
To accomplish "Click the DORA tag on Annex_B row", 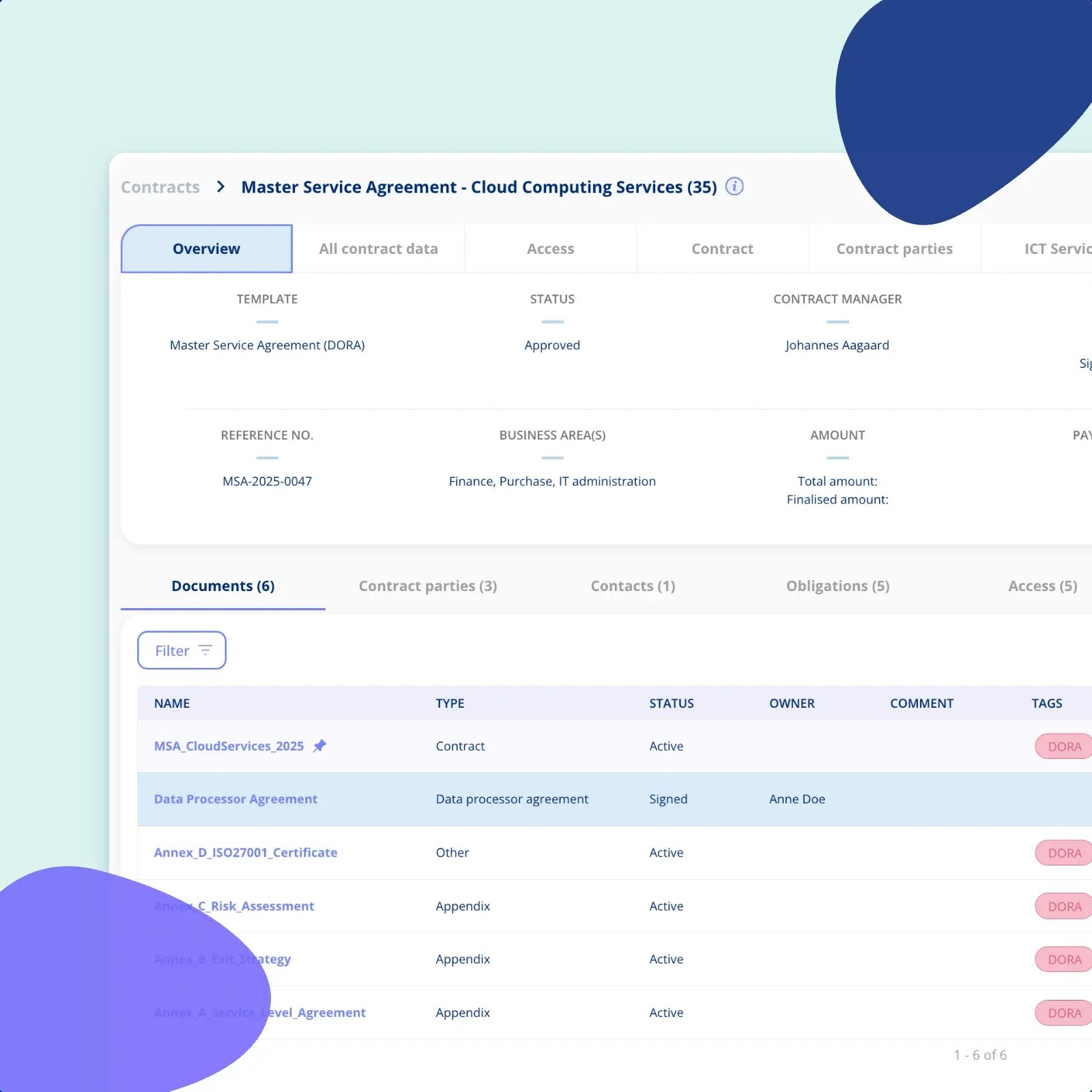I will coord(1064,959).
